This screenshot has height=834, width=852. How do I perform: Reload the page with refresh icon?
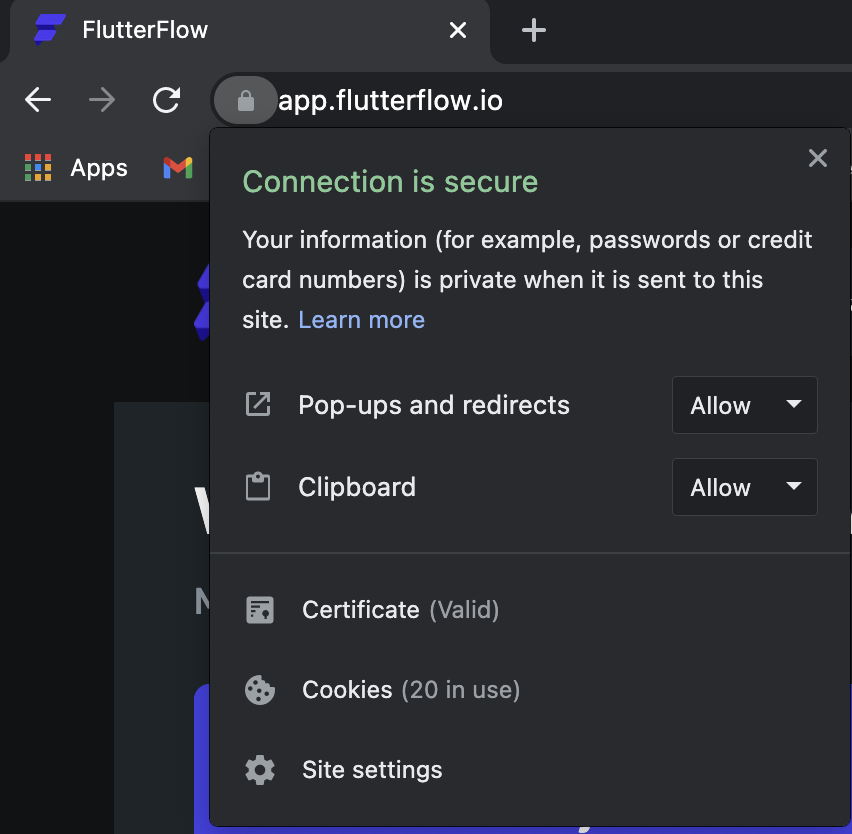tap(166, 100)
